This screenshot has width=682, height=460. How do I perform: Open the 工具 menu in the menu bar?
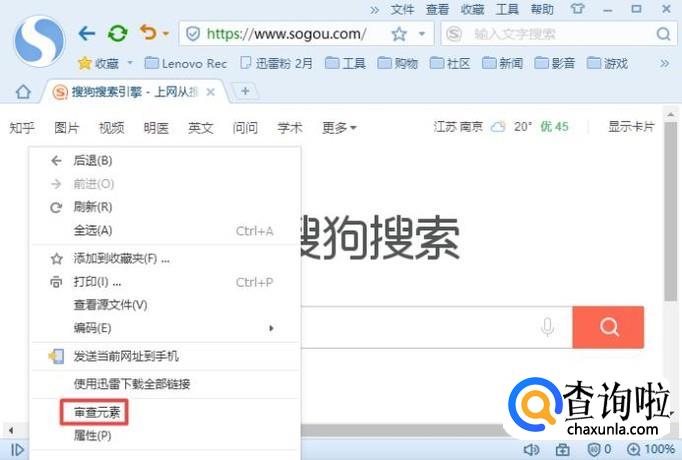[x=507, y=9]
